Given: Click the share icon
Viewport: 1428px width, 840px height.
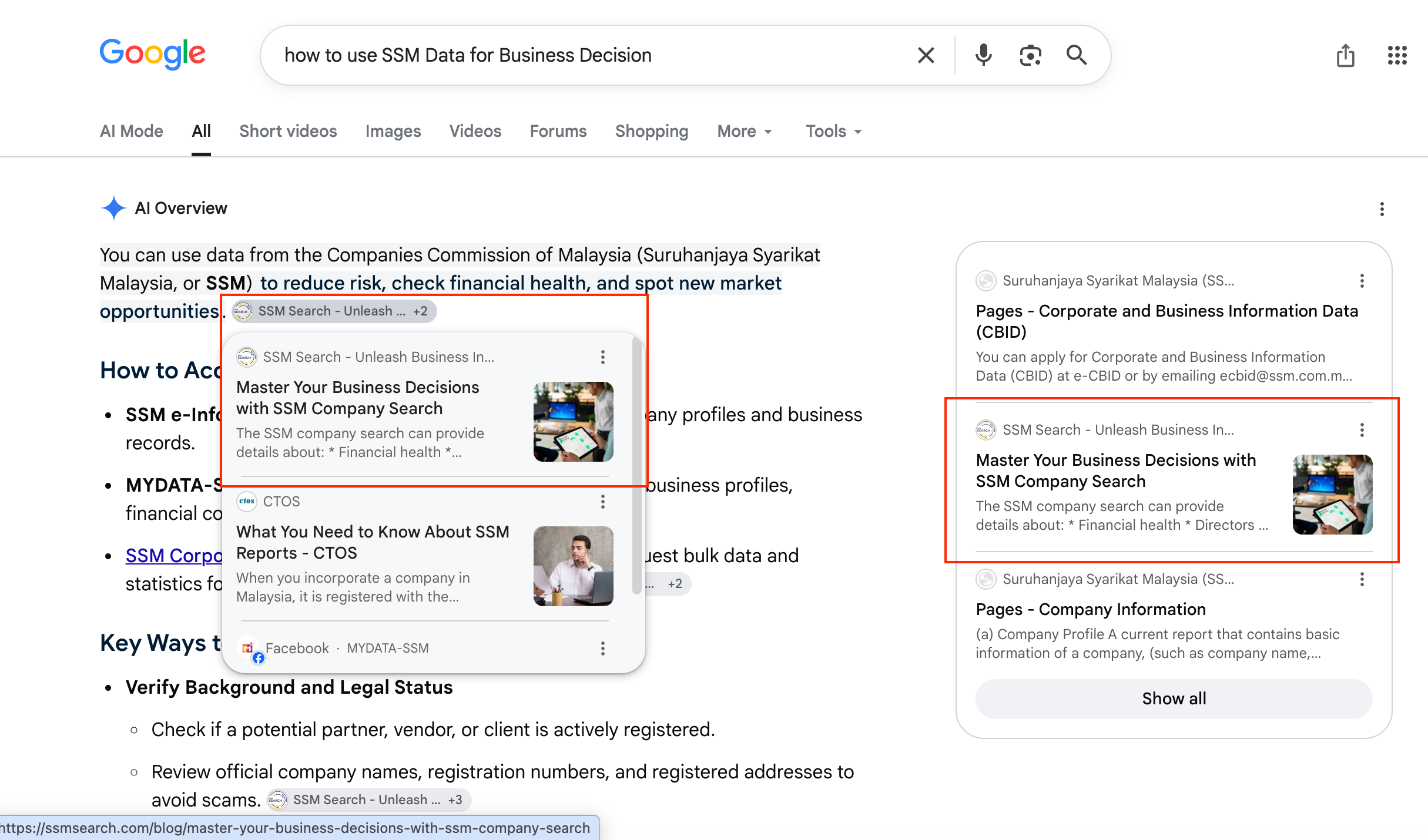Looking at the screenshot, I should coord(1345,55).
